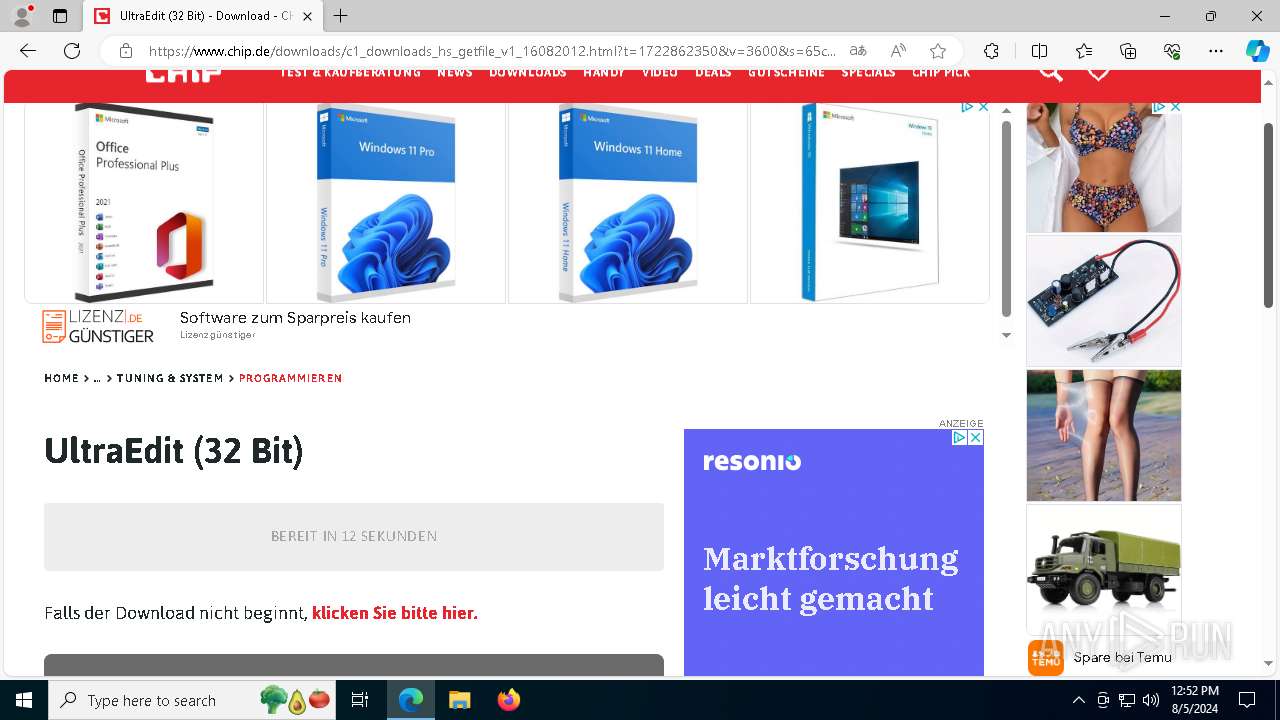Screen dimensions: 1280x720
Task: Go back to the previous page
Action: point(28,51)
